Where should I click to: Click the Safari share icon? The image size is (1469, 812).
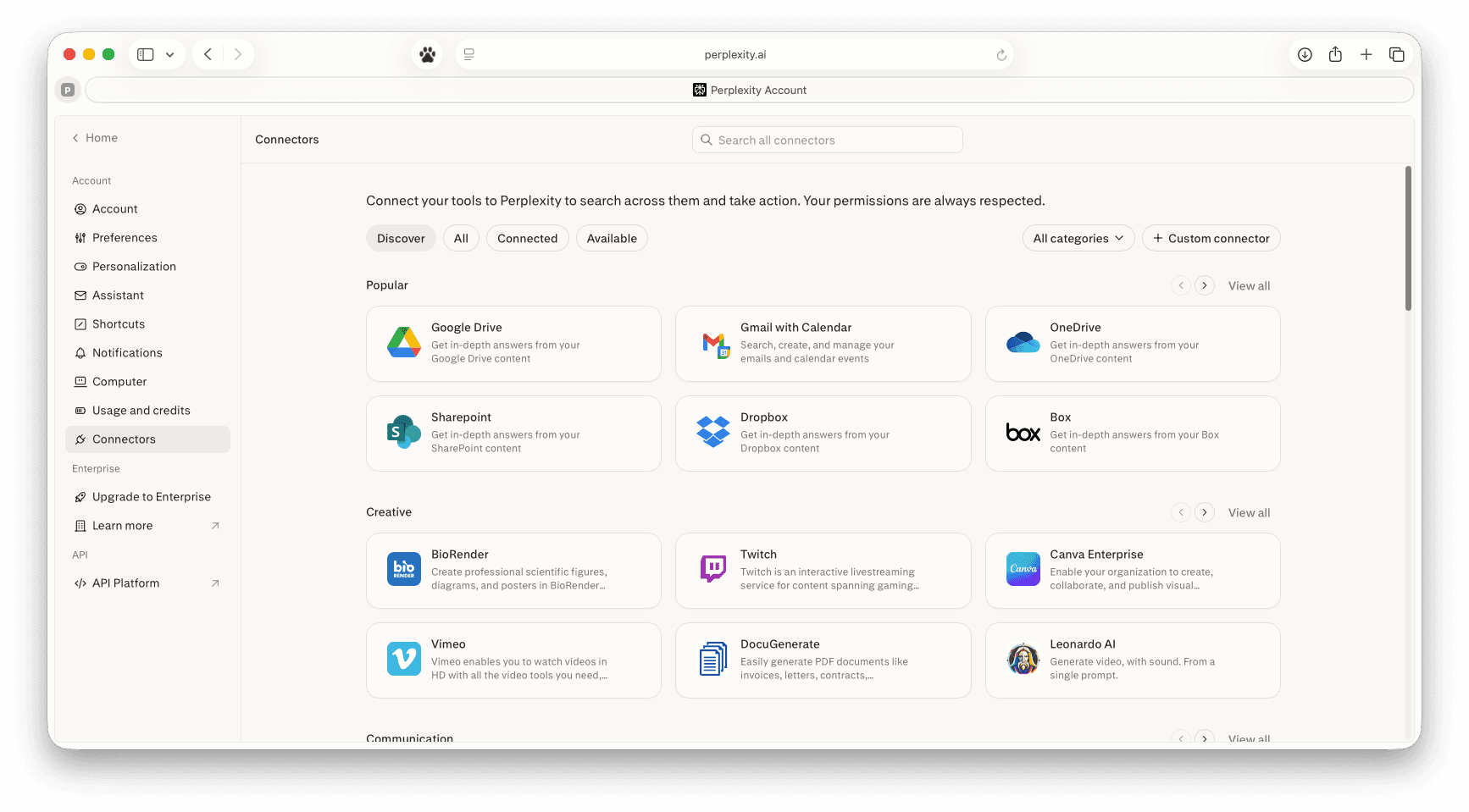1335,55
